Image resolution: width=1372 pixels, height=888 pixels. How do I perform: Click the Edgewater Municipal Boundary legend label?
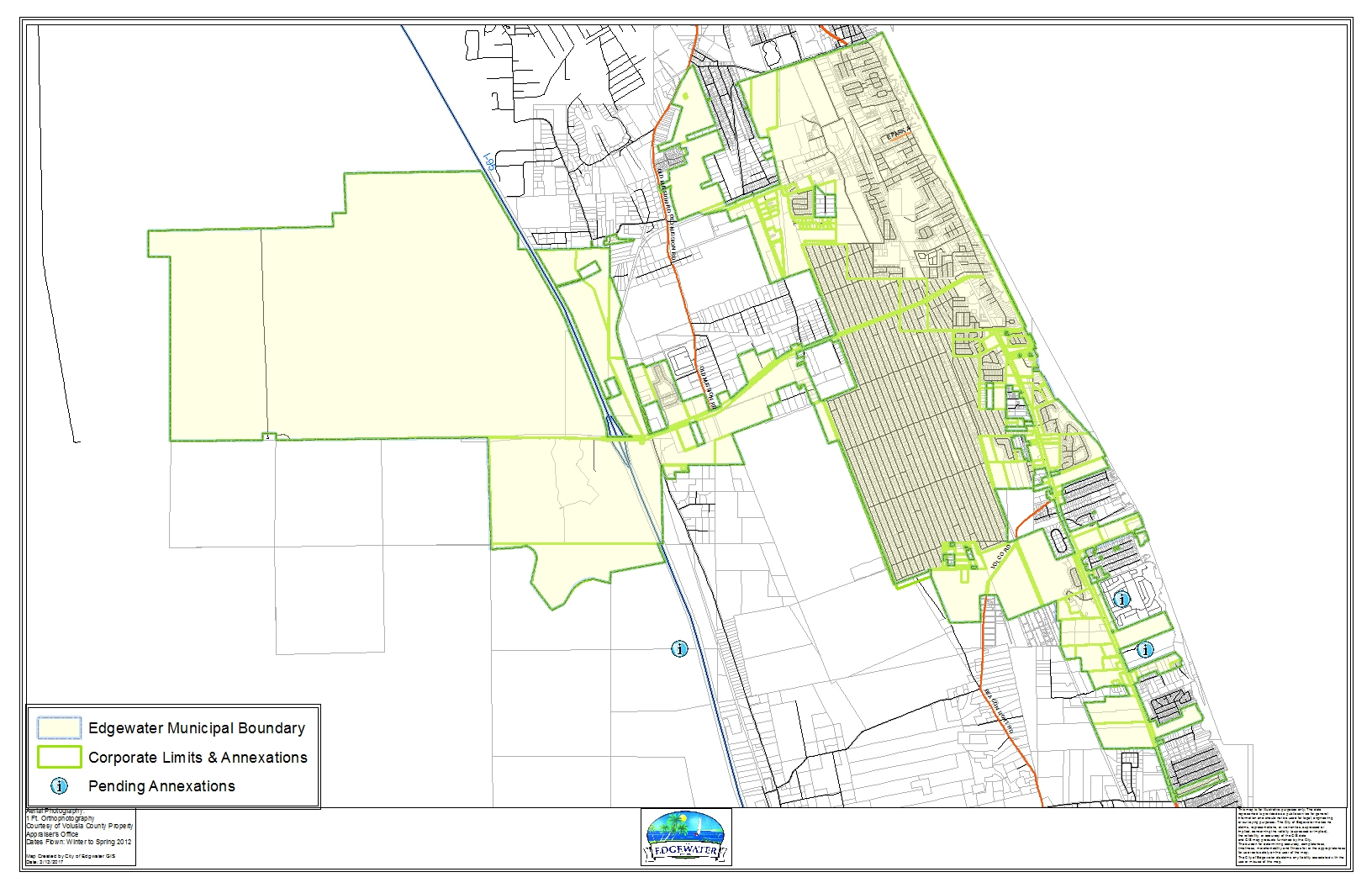click(196, 728)
